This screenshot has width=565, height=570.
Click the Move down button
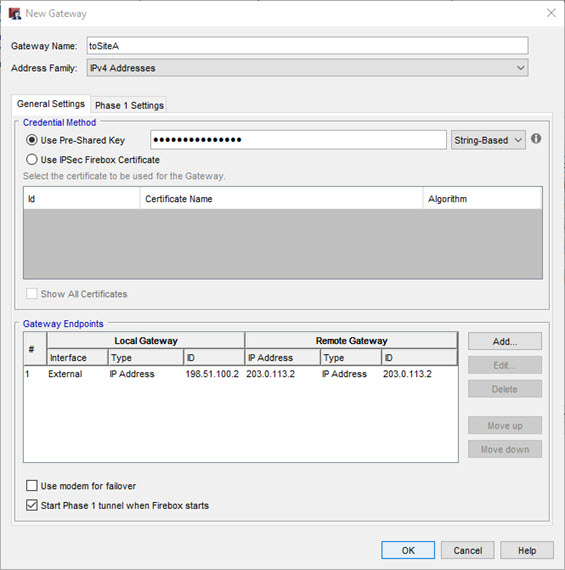pos(505,450)
